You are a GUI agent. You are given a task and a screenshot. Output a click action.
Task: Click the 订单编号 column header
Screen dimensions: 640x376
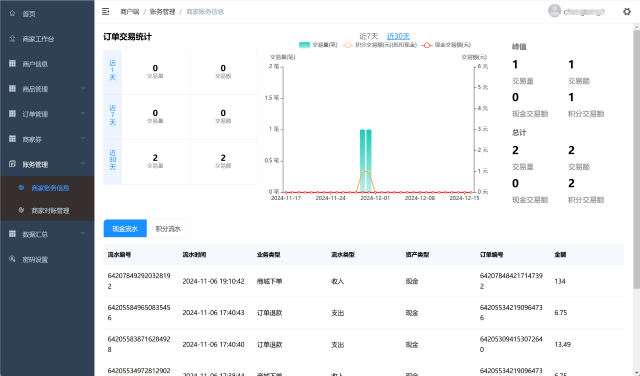coord(491,254)
